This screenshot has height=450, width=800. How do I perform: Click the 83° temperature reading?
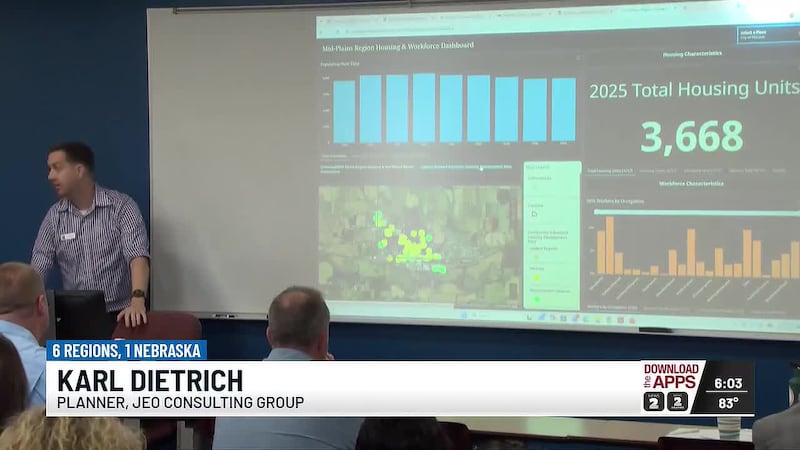click(x=729, y=403)
